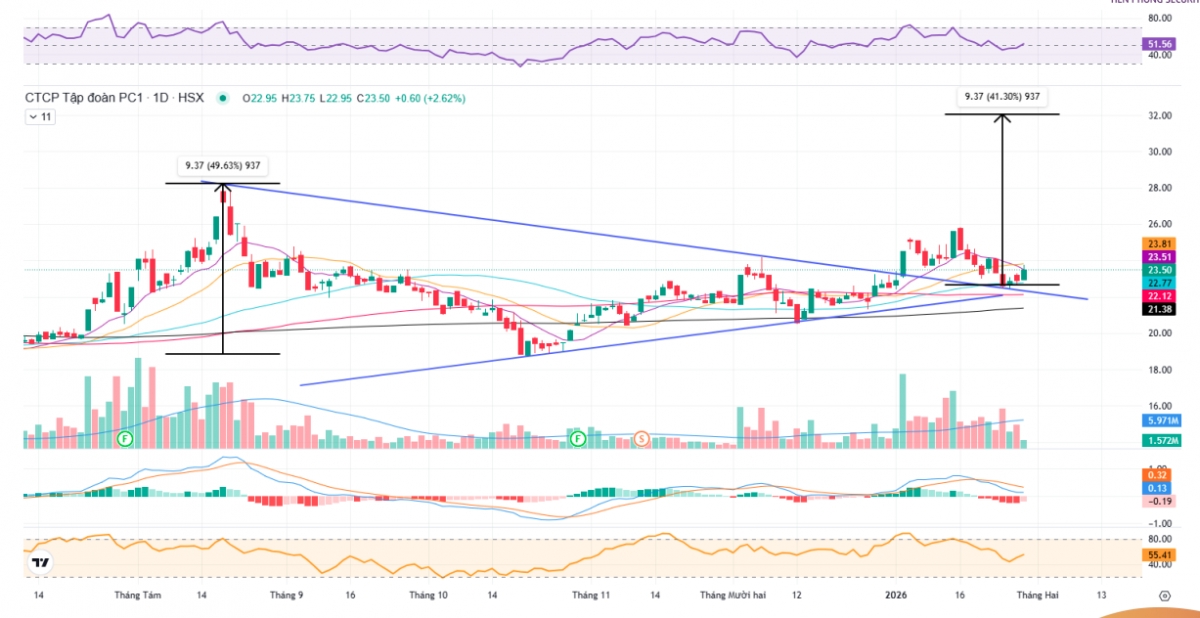The width and height of the screenshot is (1200, 618).
Task: Click the TradingView logo icon
Action: click(x=41, y=564)
